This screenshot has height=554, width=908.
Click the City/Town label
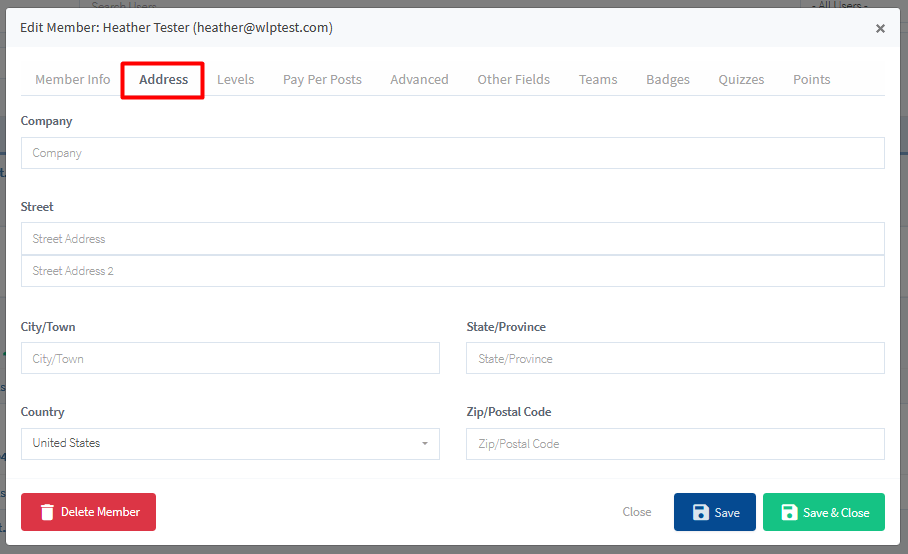click(48, 327)
